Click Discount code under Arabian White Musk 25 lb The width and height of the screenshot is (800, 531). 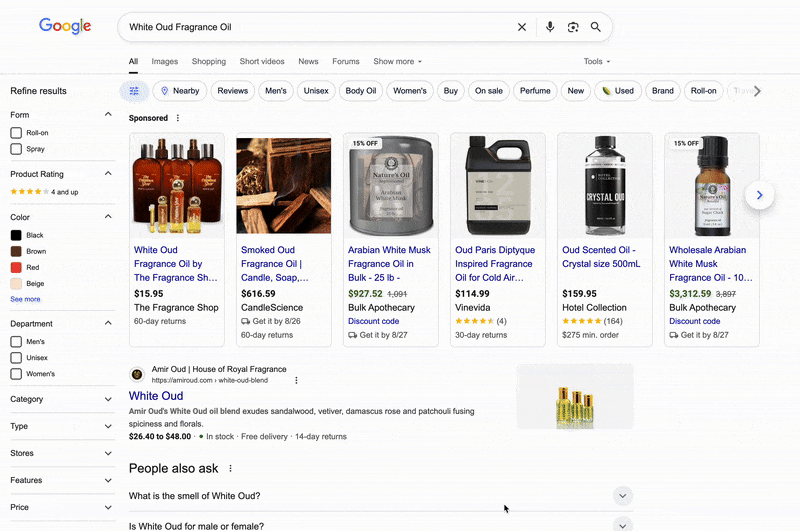click(x=373, y=321)
